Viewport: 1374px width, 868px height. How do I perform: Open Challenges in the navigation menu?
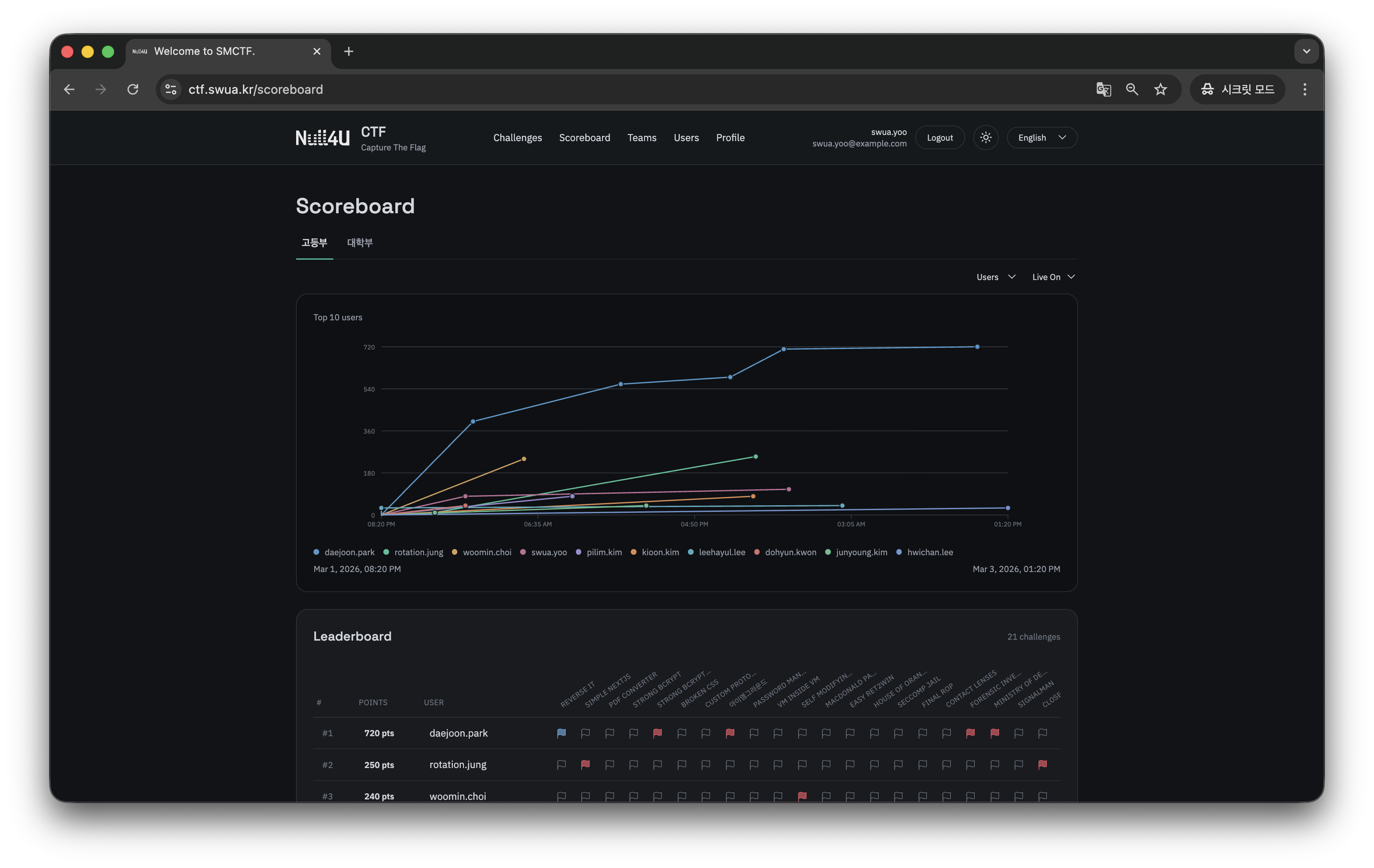coord(517,138)
